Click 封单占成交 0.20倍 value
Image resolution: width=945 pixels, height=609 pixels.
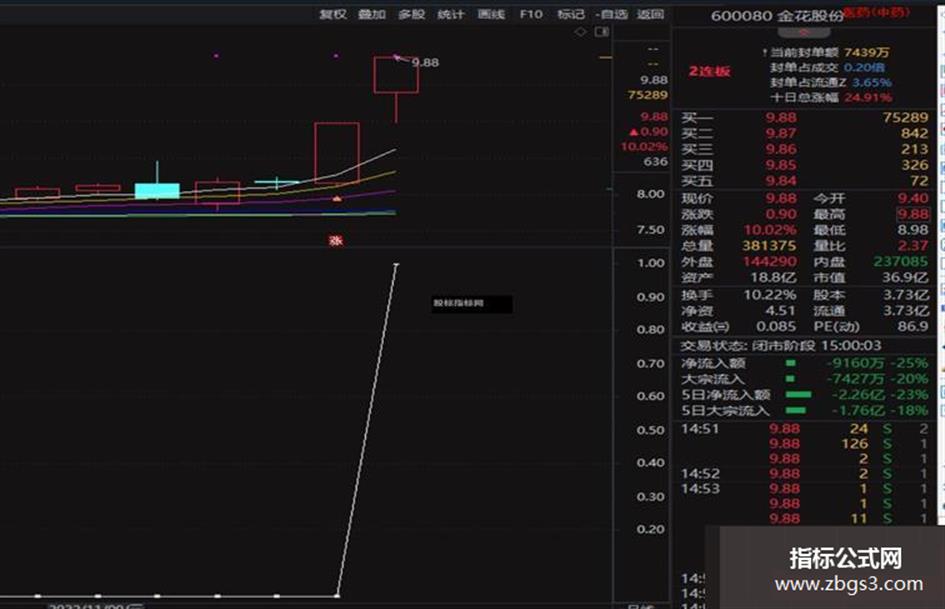pyautogui.click(x=864, y=68)
